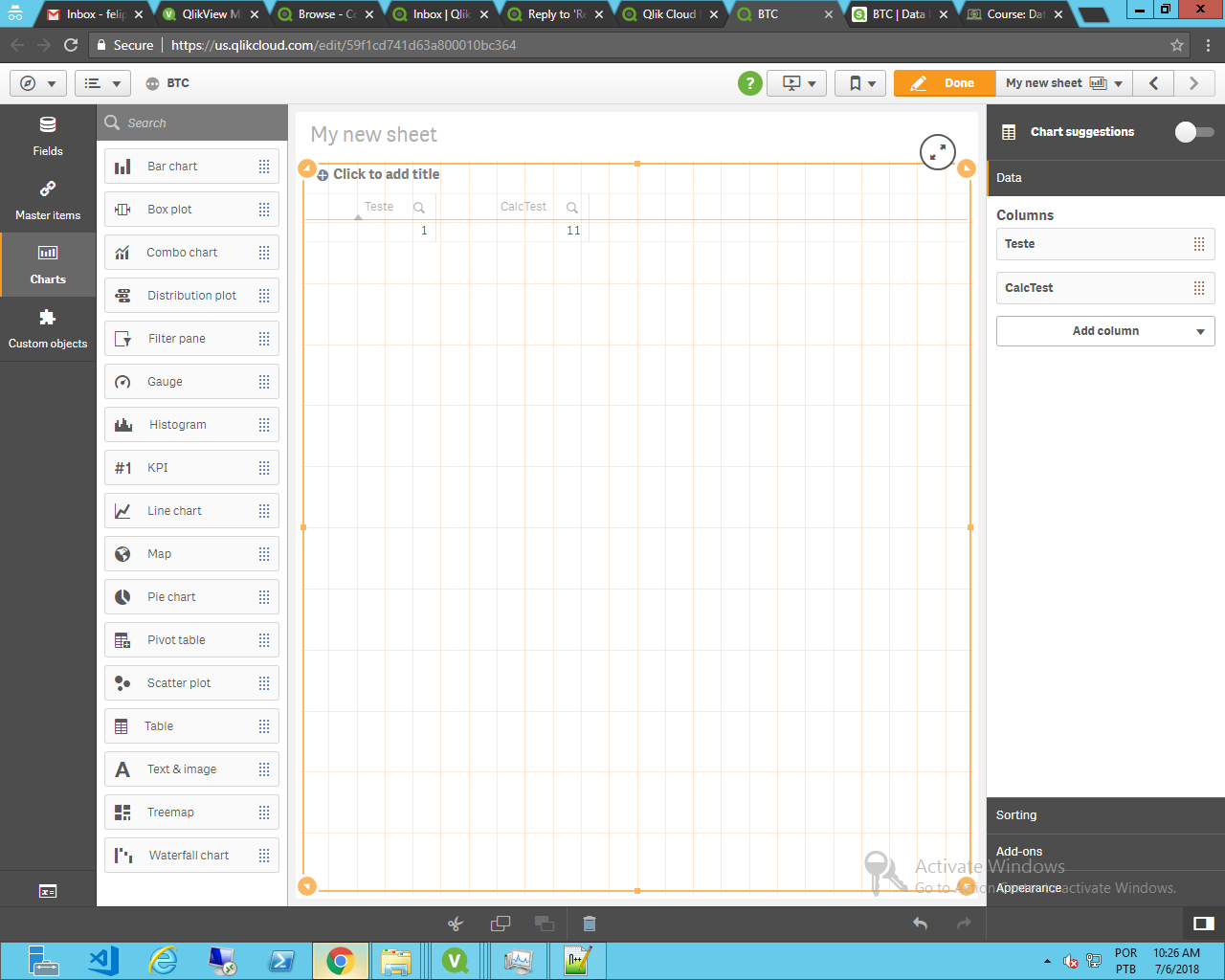The height and width of the screenshot is (980, 1225).
Task: Open the Fields asset panel
Action: tap(48, 136)
